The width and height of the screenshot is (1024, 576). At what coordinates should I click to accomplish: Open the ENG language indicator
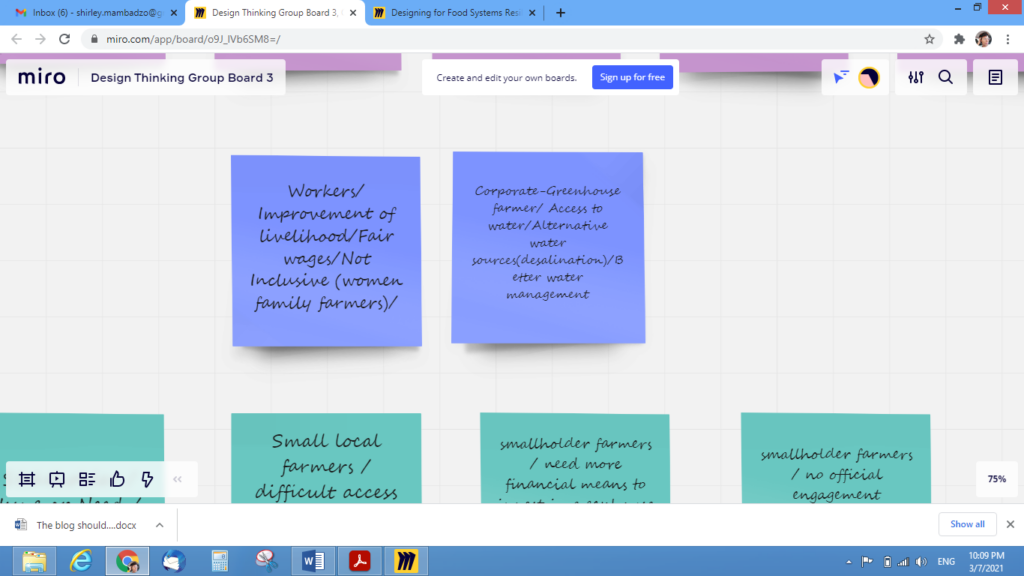946,562
